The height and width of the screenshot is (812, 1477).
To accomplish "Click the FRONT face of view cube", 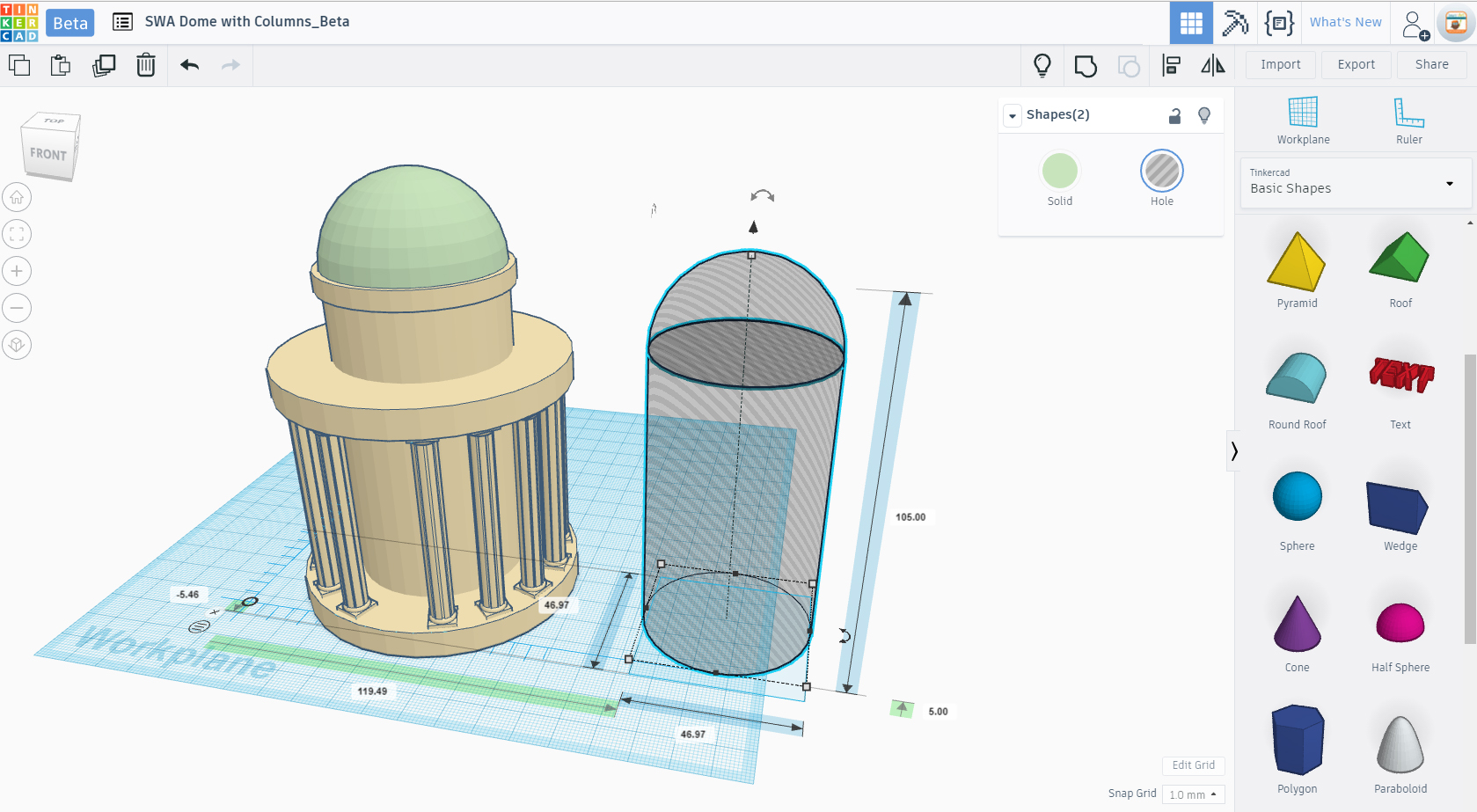I will (48, 155).
